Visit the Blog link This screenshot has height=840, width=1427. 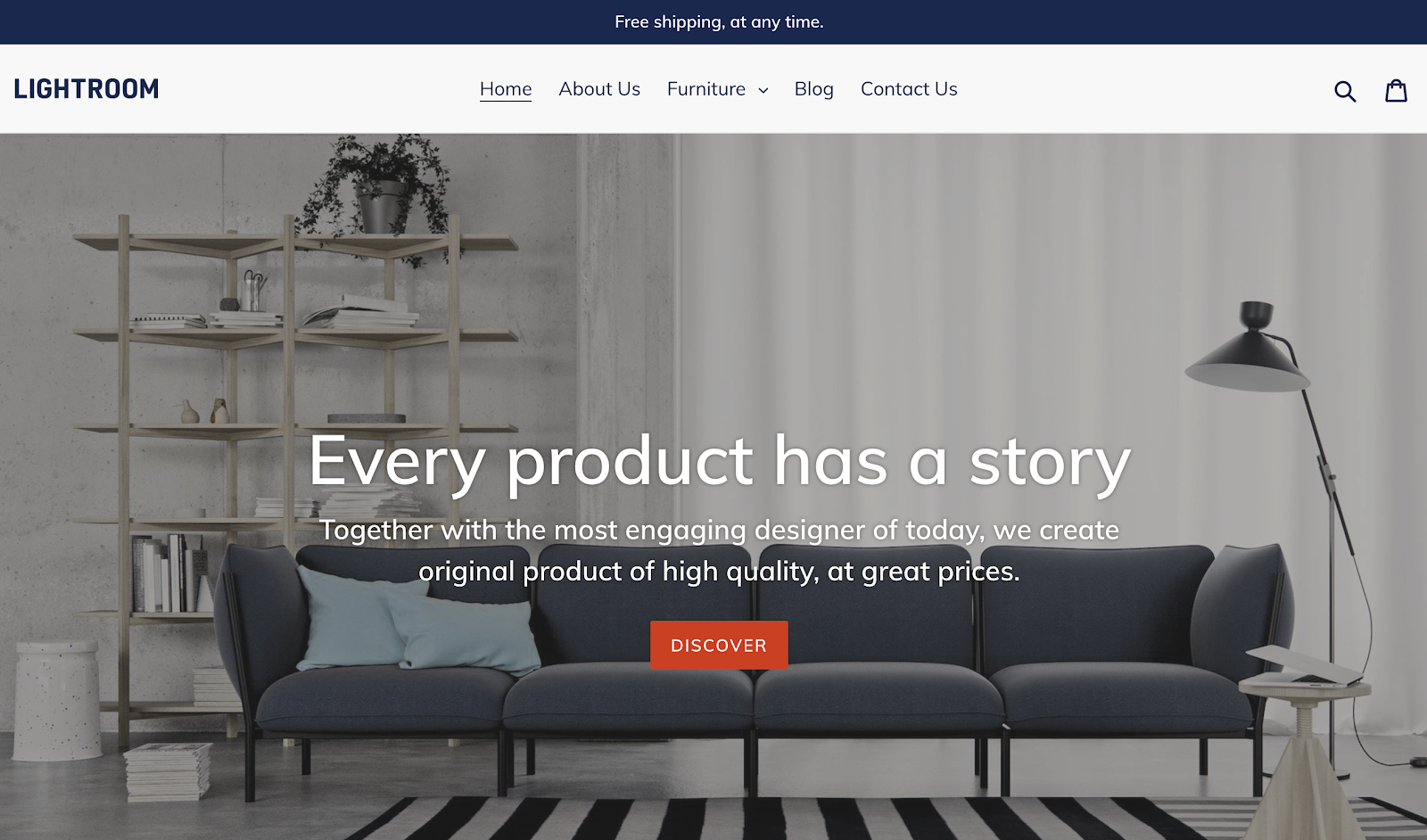[x=814, y=89]
